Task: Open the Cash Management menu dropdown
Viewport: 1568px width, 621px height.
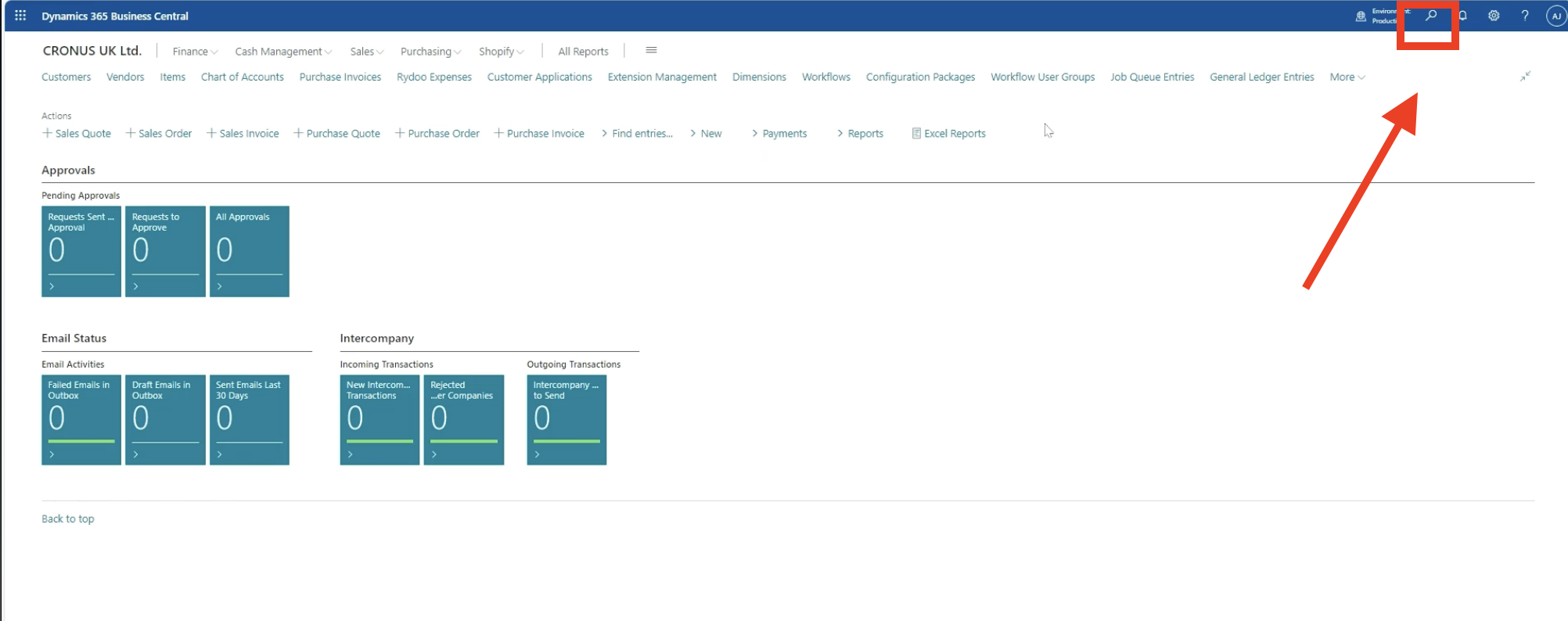Action: 283,52
